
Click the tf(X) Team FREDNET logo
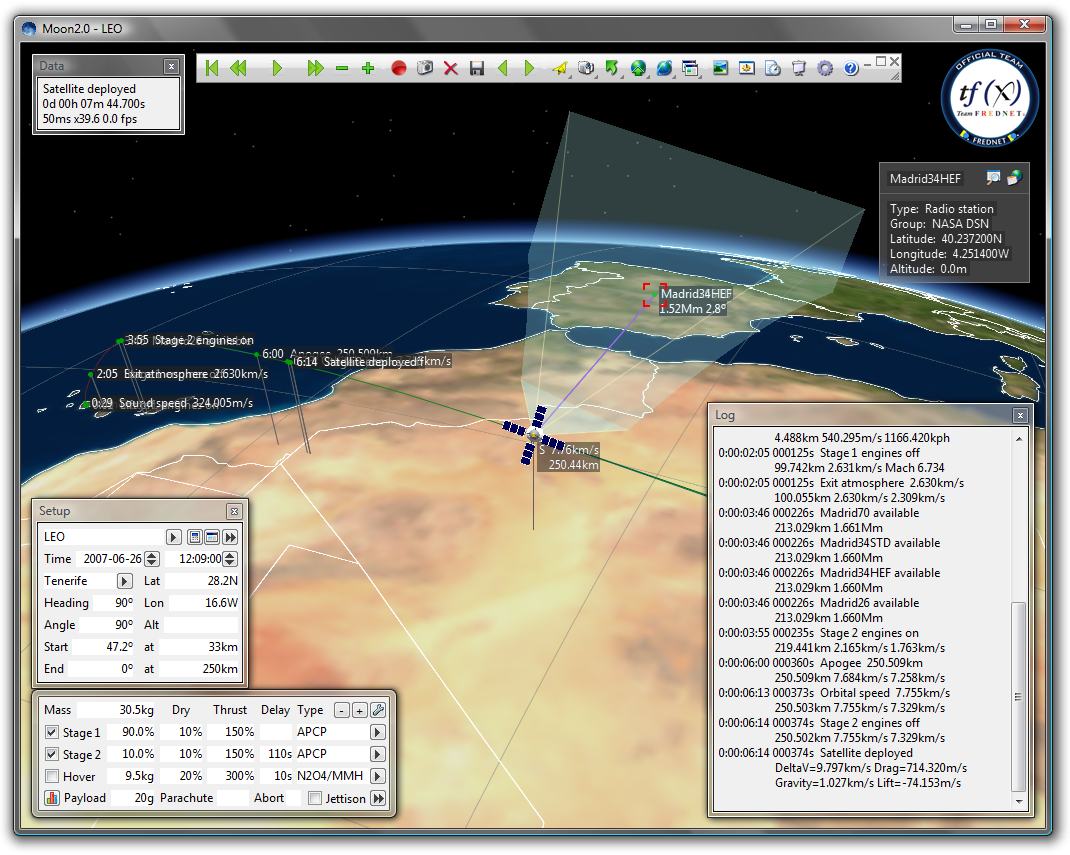989,98
